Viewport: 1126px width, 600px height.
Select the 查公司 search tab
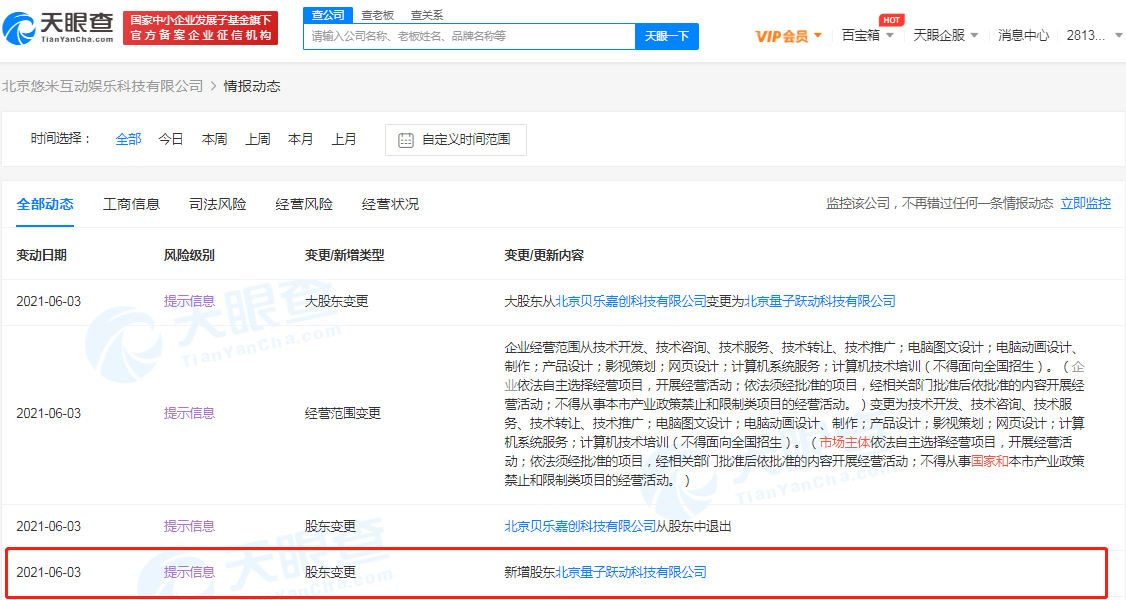coord(328,14)
